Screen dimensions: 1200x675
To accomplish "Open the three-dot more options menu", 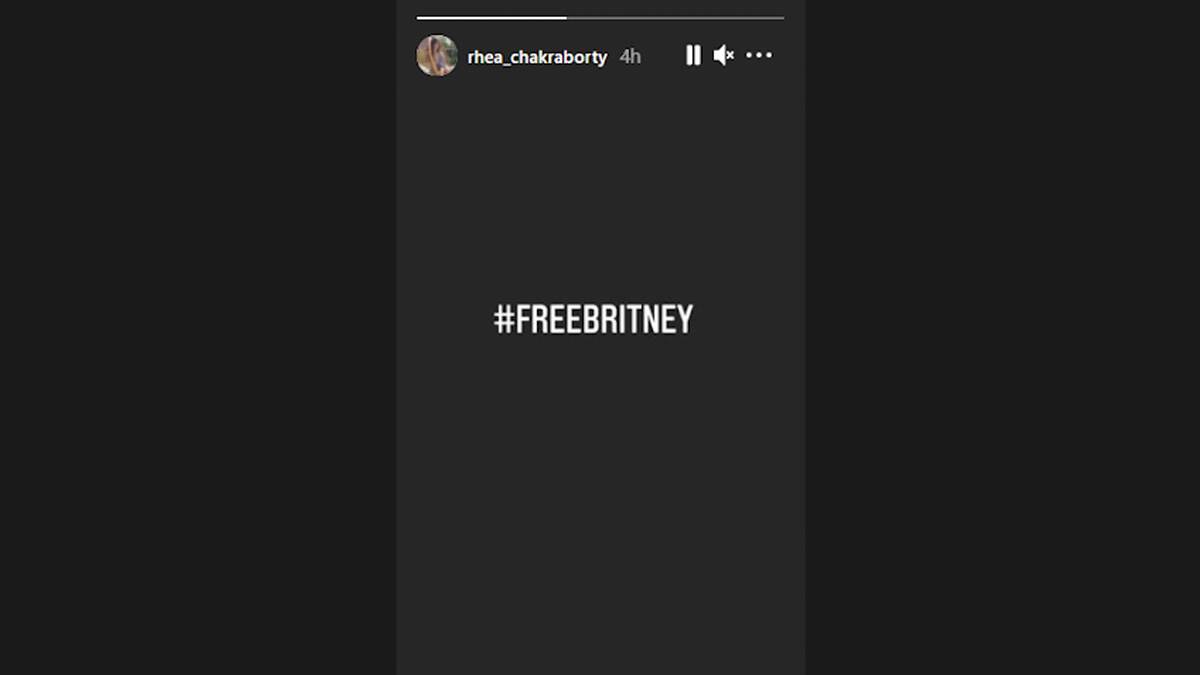I will pos(759,56).
